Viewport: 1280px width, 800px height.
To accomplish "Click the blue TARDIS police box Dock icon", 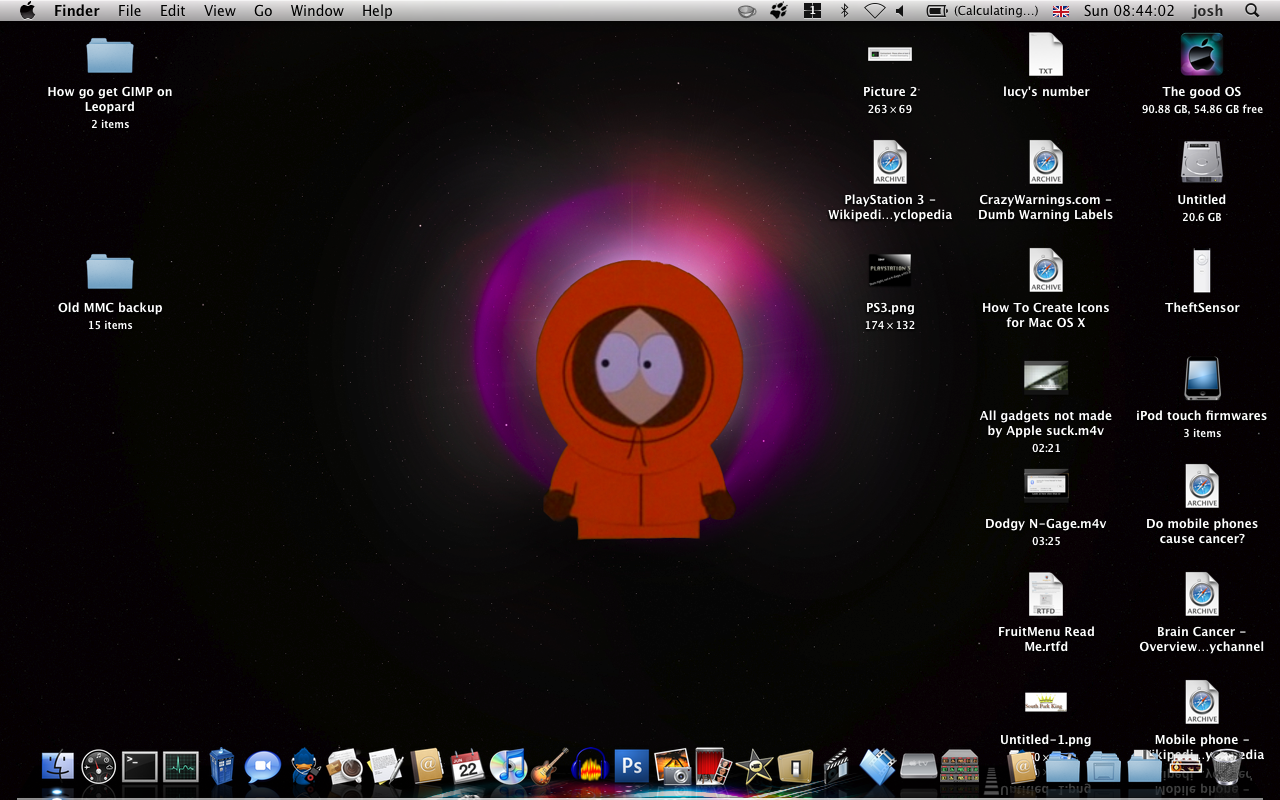I will [221, 767].
